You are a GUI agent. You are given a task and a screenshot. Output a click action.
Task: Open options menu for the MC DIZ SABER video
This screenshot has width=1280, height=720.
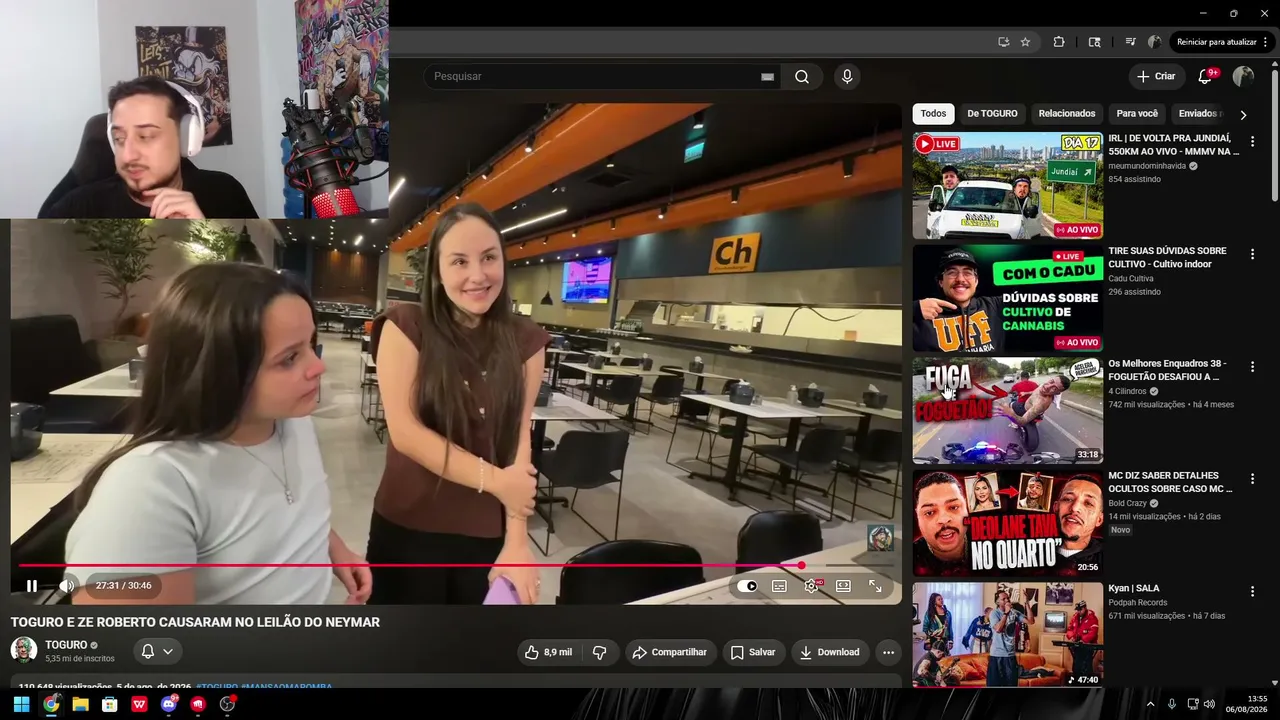tap(1252, 479)
